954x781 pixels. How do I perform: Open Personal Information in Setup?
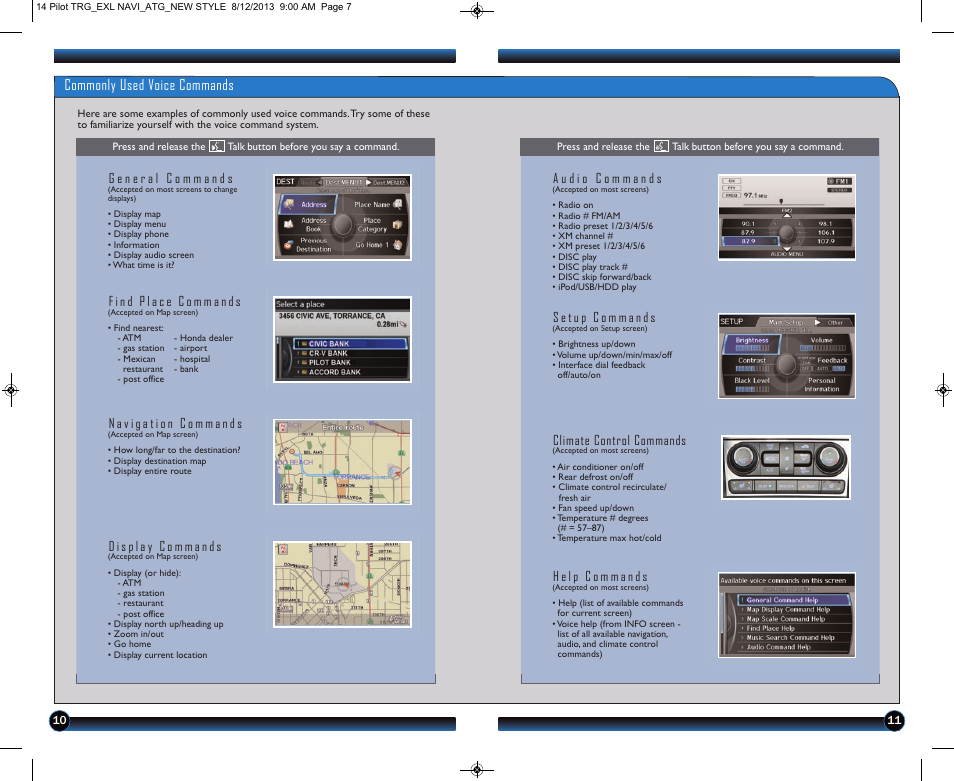tap(821, 384)
